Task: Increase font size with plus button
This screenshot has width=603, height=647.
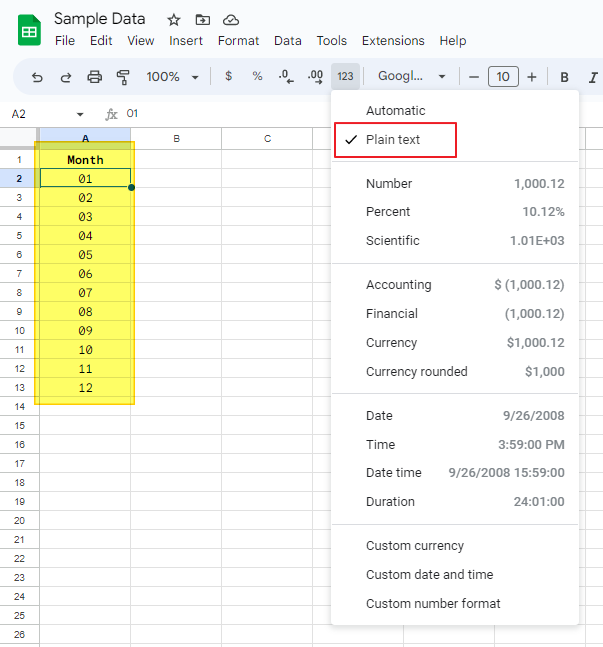Action: coord(532,77)
